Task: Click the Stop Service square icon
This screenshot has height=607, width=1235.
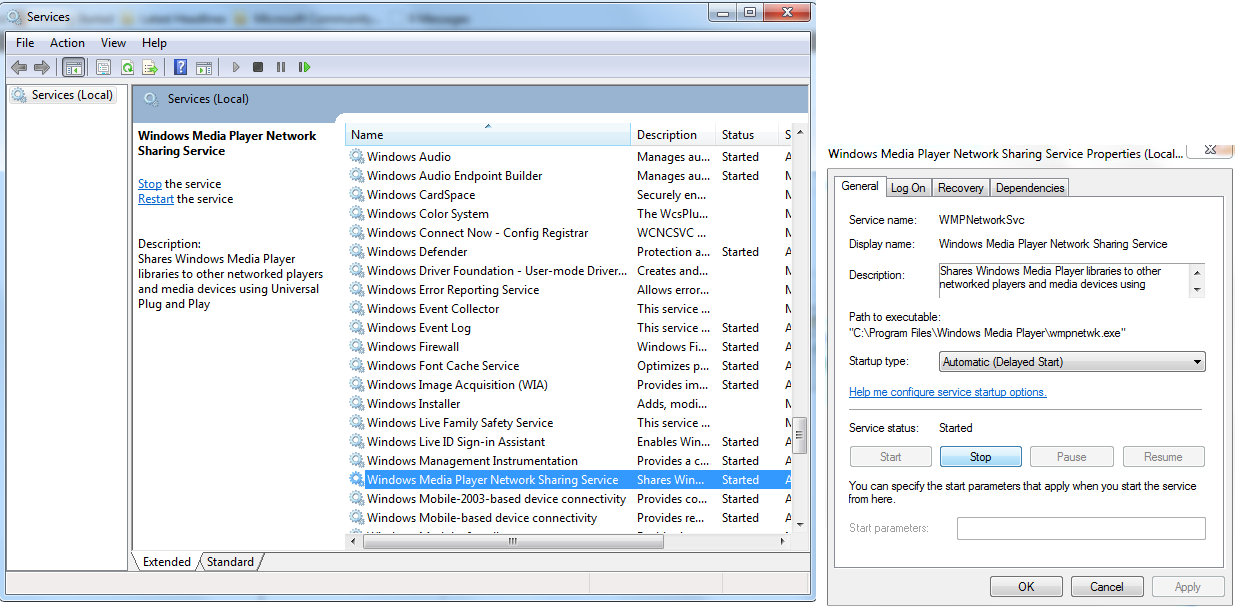Action: point(258,67)
